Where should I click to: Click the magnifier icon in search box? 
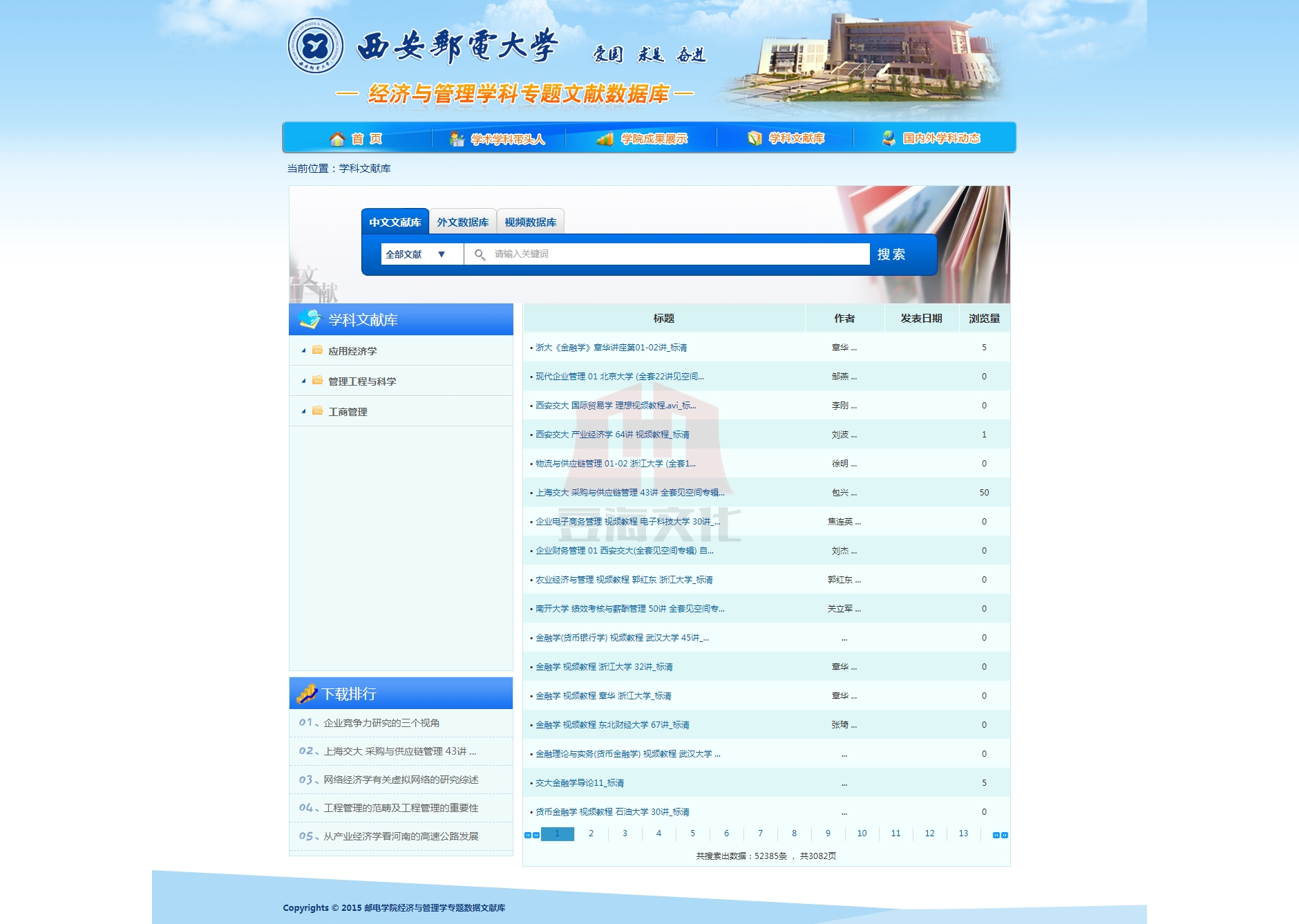[x=480, y=254]
